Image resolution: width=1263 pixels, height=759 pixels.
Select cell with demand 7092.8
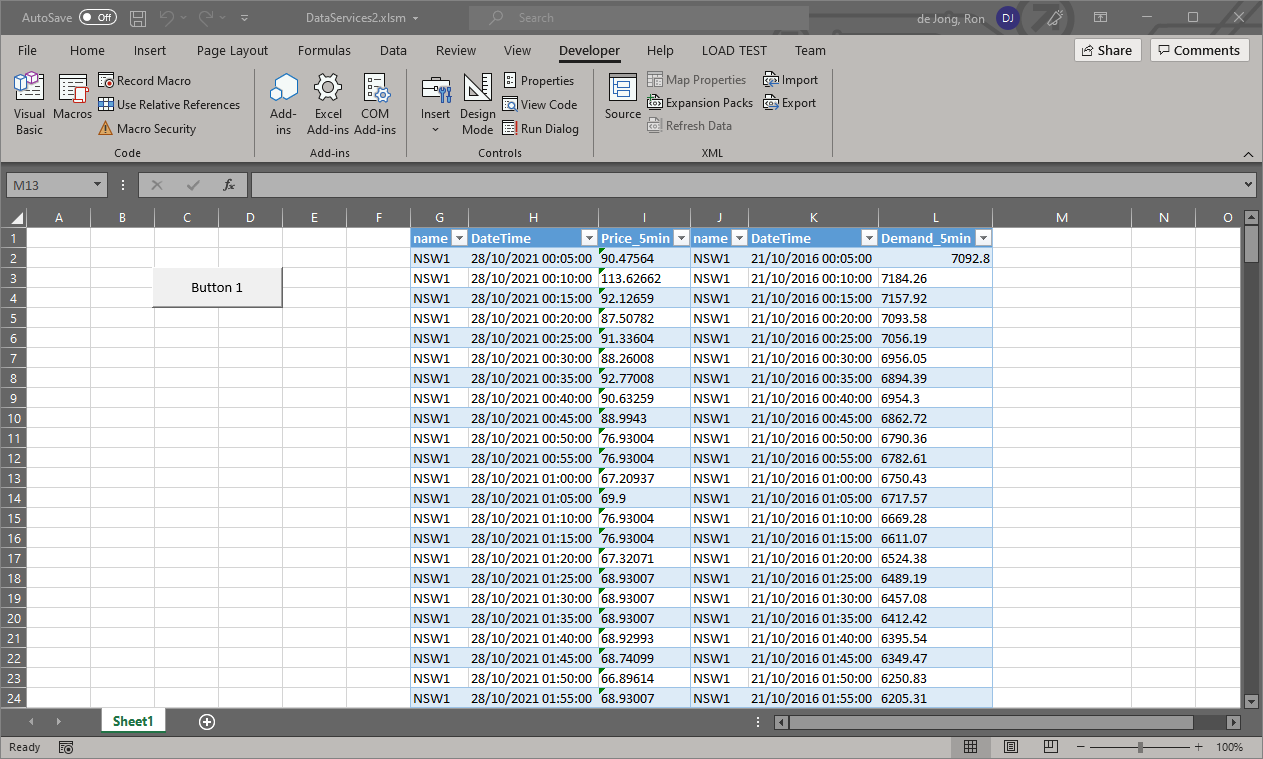pyautogui.click(x=935, y=258)
